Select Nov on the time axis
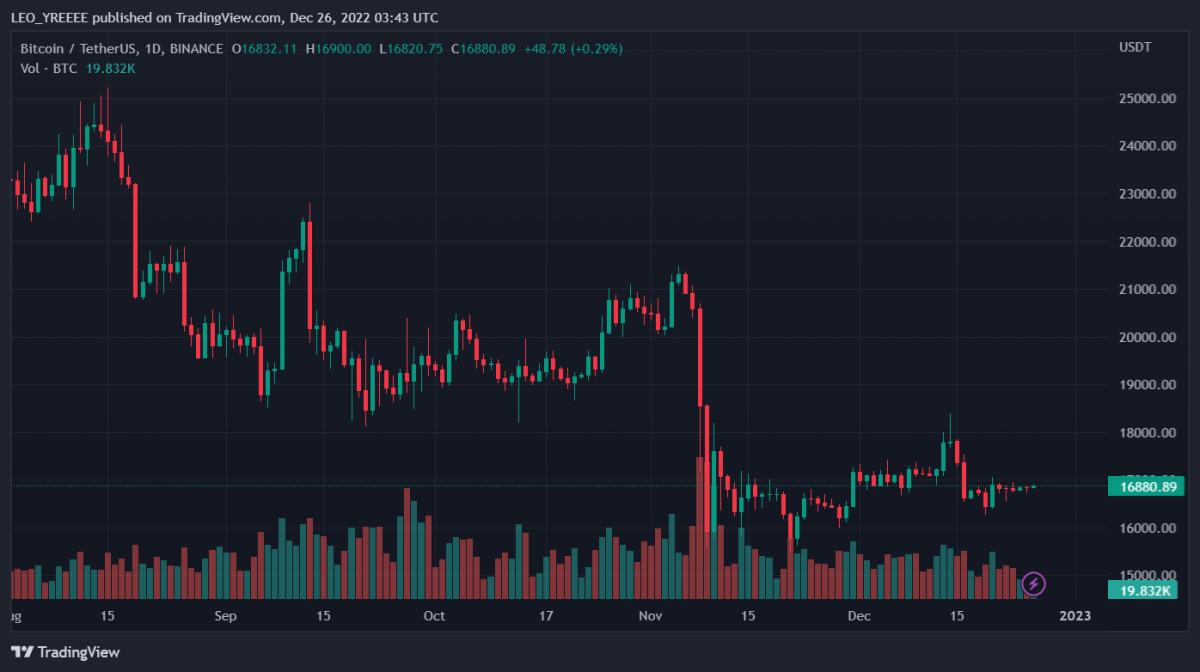Image resolution: width=1200 pixels, height=672 pixels. pyautogui.click(x=651, y=616)
